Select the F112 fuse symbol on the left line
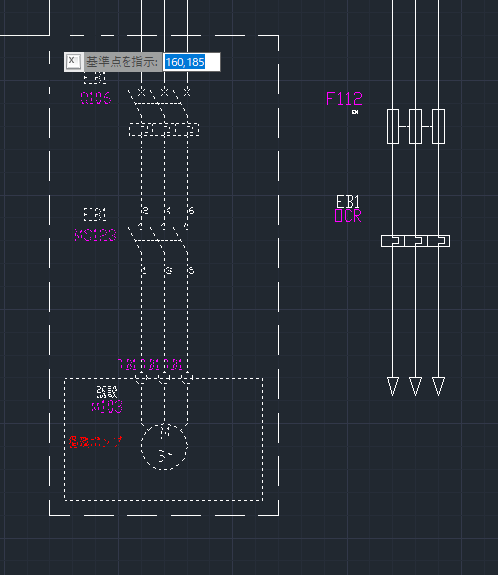 393,126
